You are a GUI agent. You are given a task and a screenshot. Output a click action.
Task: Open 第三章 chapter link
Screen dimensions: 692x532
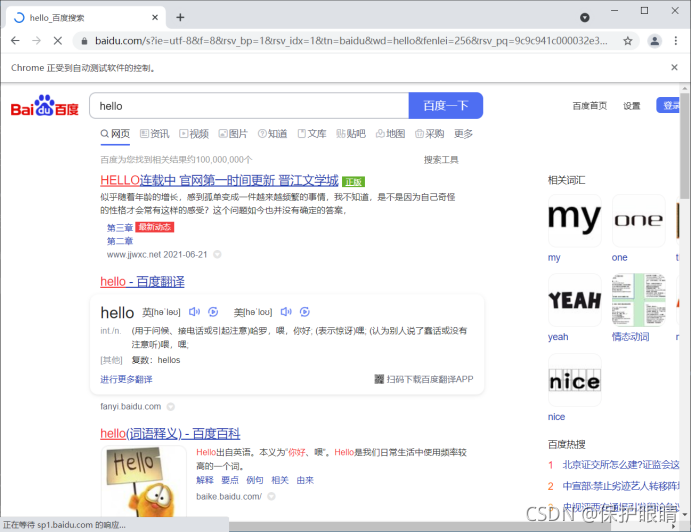coord(120,227)
